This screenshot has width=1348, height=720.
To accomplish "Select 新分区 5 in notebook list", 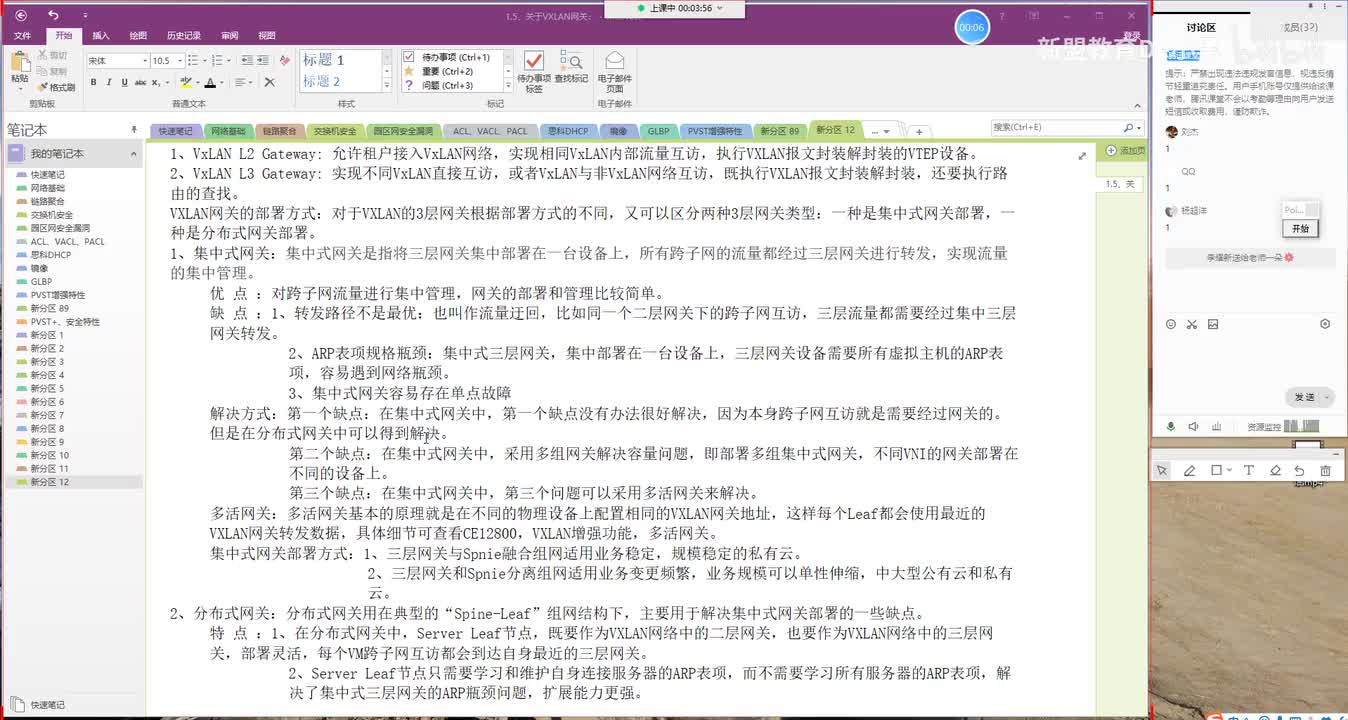I will [47, 388].
